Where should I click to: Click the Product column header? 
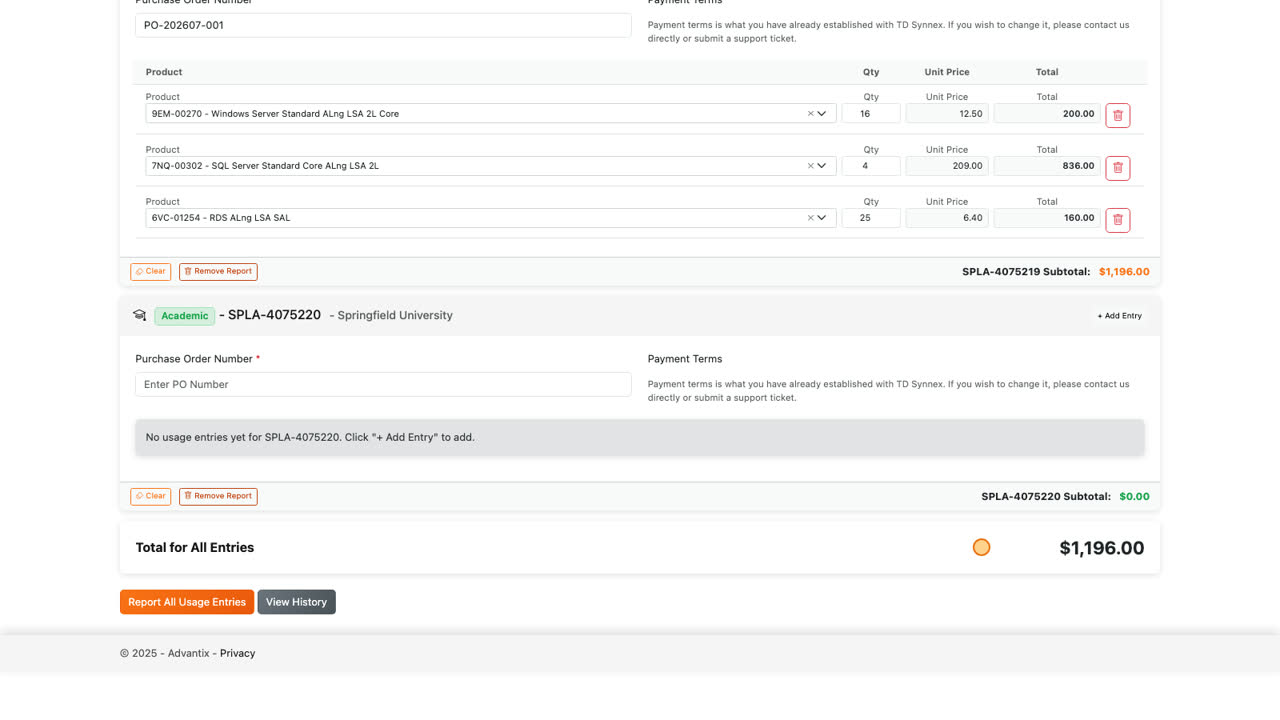[164, 72]
